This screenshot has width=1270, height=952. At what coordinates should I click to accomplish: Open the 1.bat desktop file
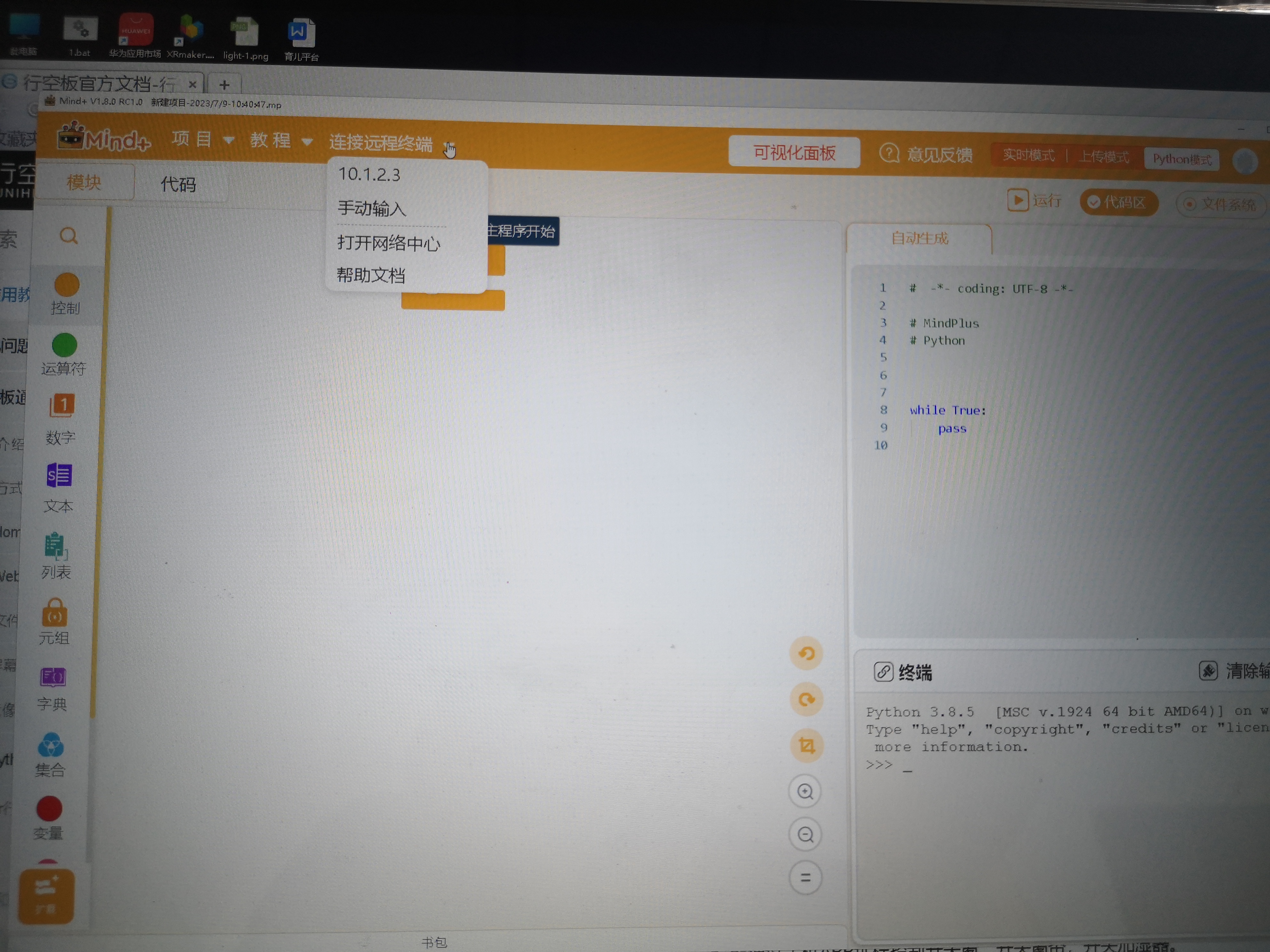pyautogui.click(x=80, y=37)
